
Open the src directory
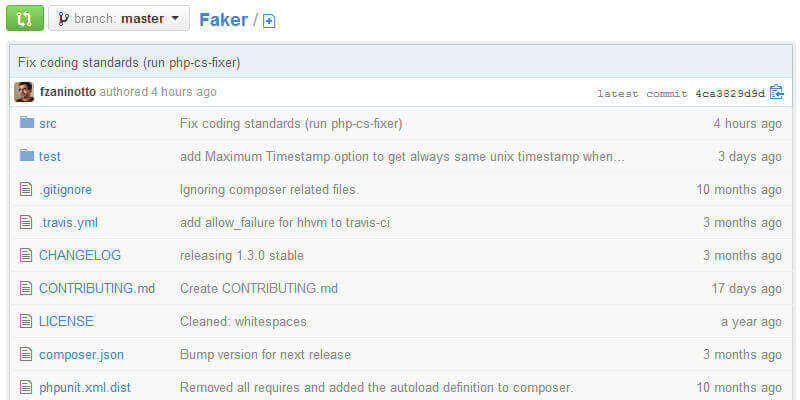(48, 123)
